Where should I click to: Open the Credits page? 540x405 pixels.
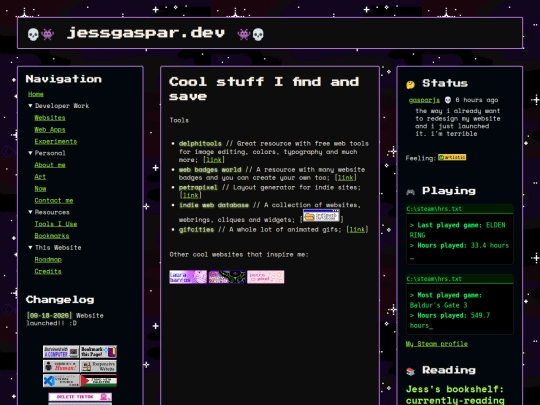[48, 271]
